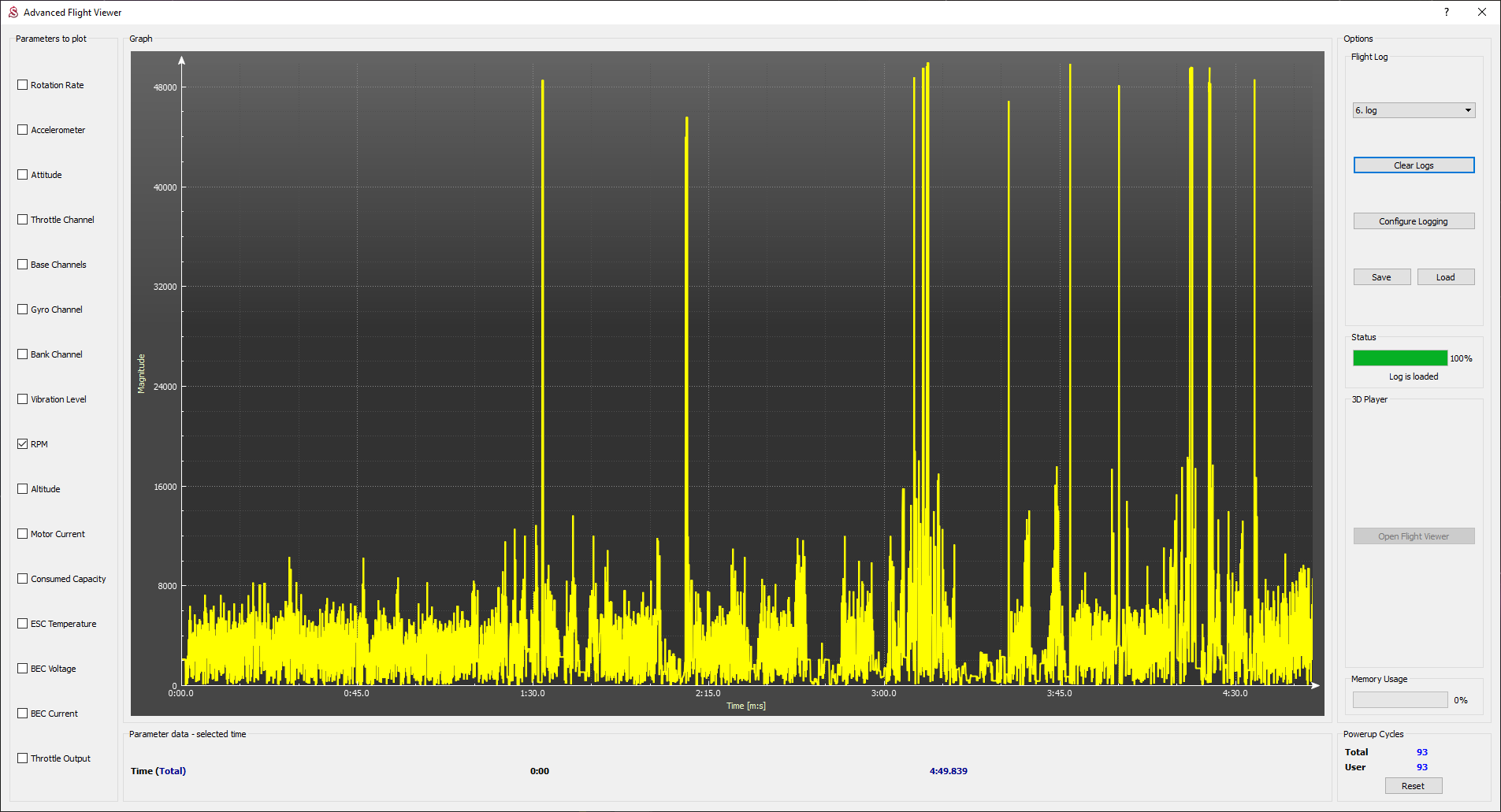Check the ESC Temperature parameter

23,624
